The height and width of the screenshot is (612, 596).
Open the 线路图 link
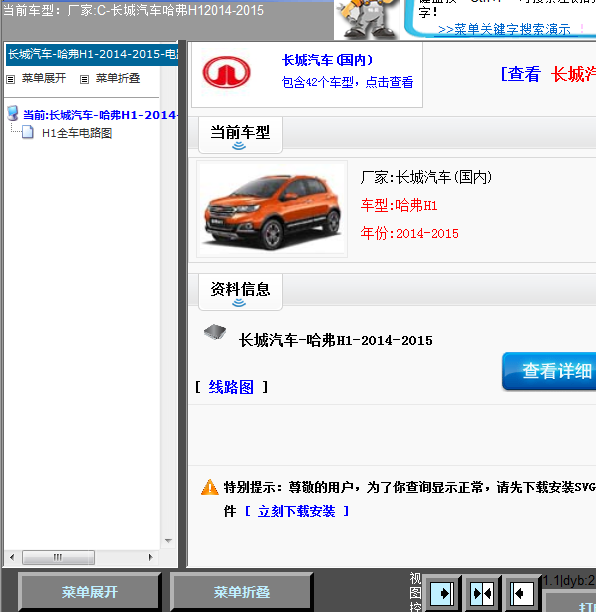click(231, 387)
